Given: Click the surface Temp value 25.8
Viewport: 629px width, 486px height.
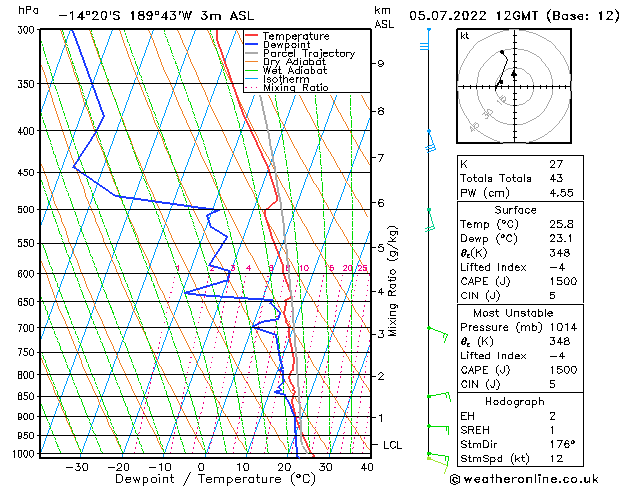Looking at the screenshot, I should tap(561, 224).
